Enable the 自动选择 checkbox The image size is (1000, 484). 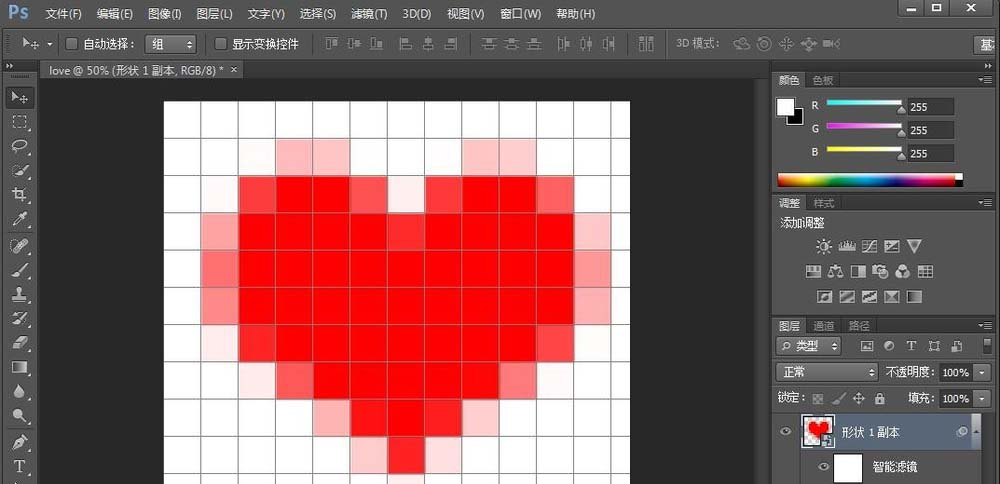coord(71,44)
